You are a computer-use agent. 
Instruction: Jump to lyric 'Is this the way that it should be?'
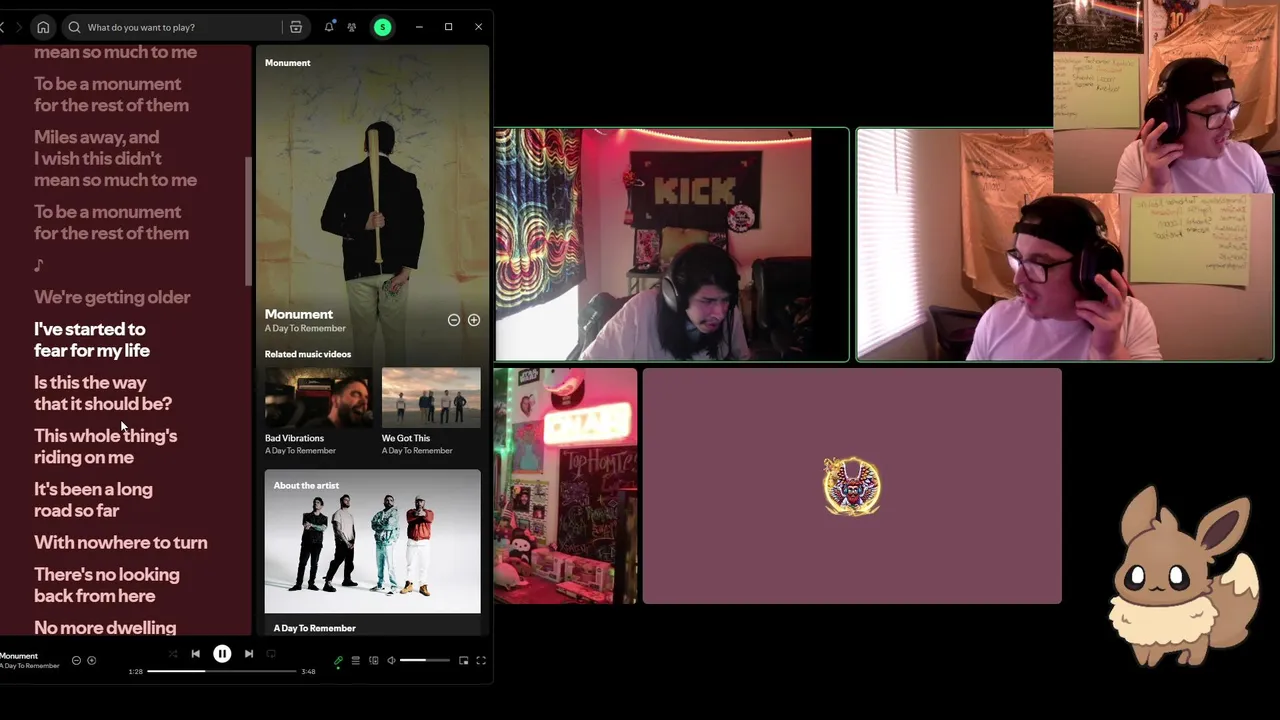103,393
